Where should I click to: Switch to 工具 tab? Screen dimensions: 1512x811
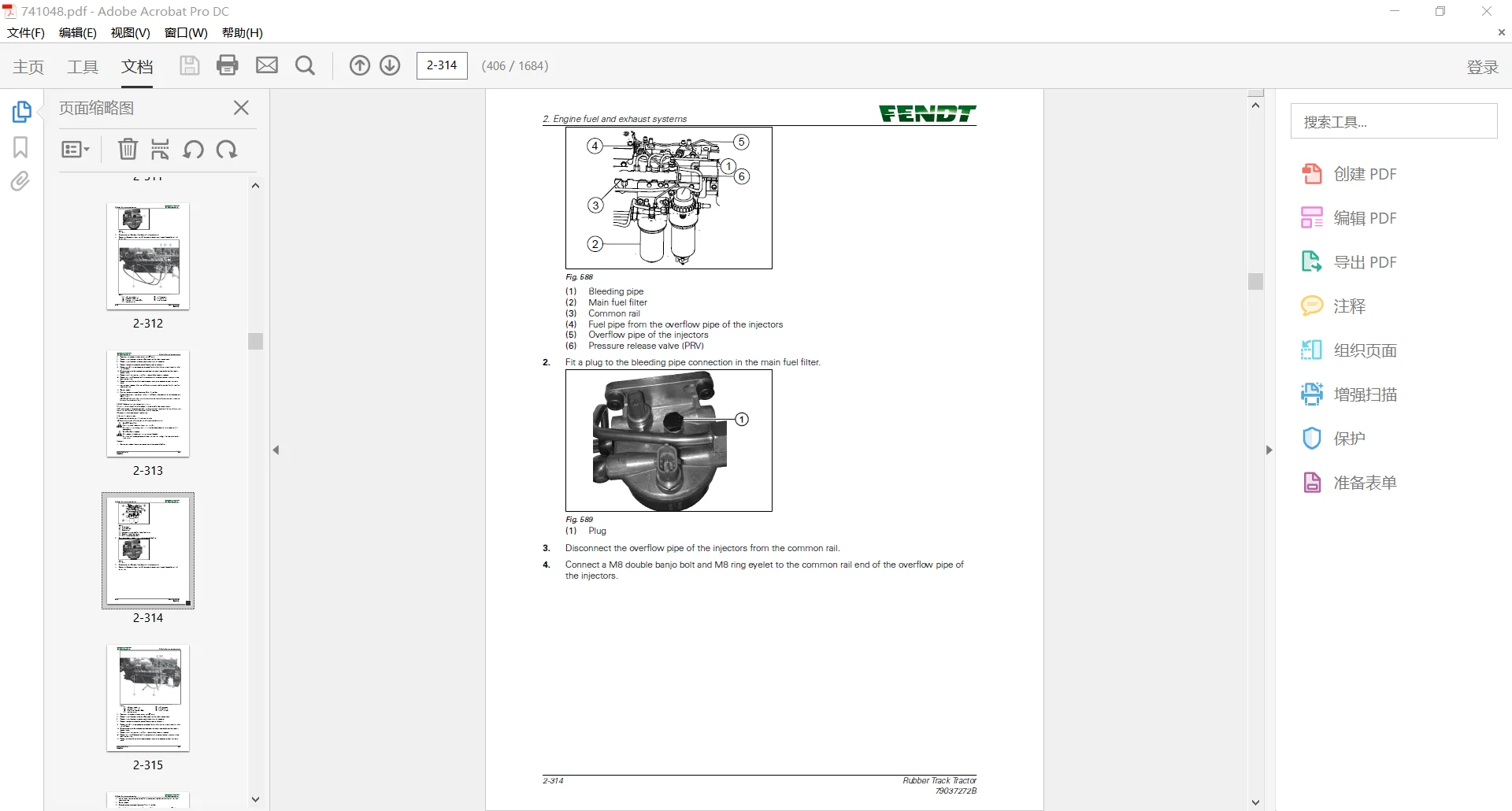(x=83, y=67)
